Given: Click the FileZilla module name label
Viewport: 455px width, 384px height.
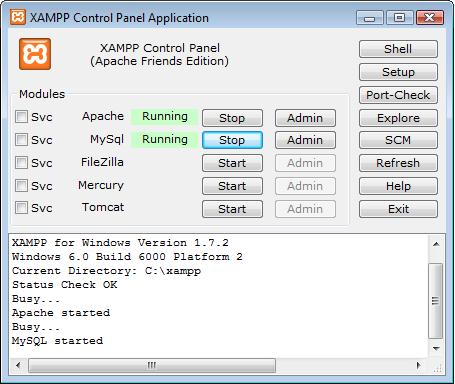Looking at the screenshot, I should click(x=102, y=162).
